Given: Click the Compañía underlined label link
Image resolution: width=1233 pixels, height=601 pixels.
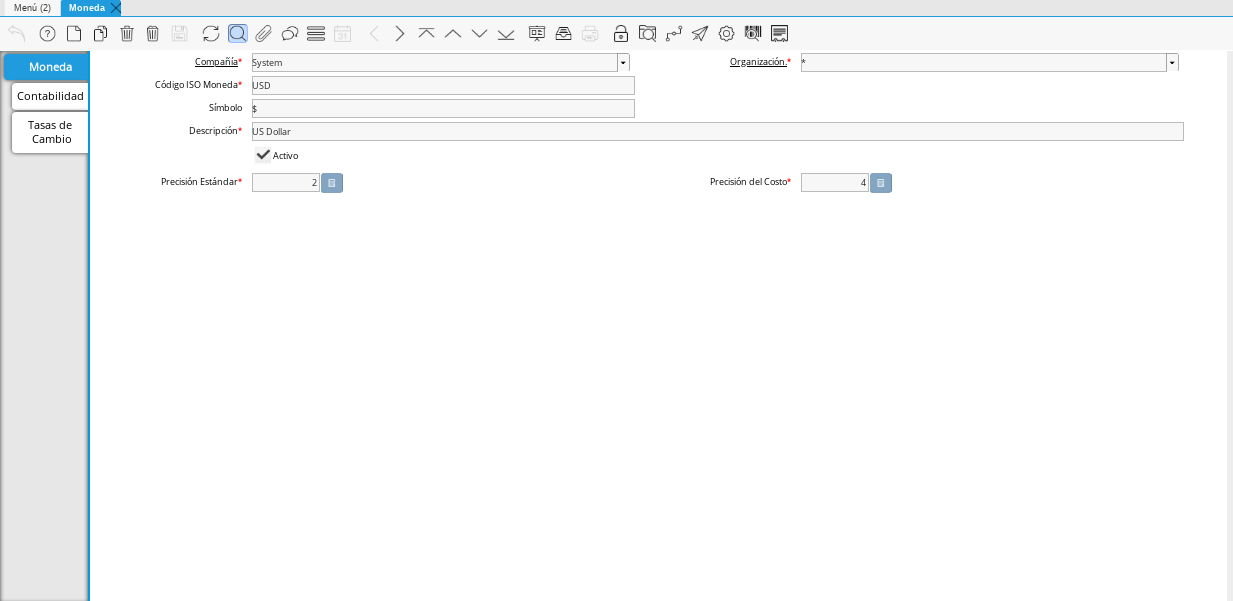Looking at the screenshot, I should coord(216,62).
